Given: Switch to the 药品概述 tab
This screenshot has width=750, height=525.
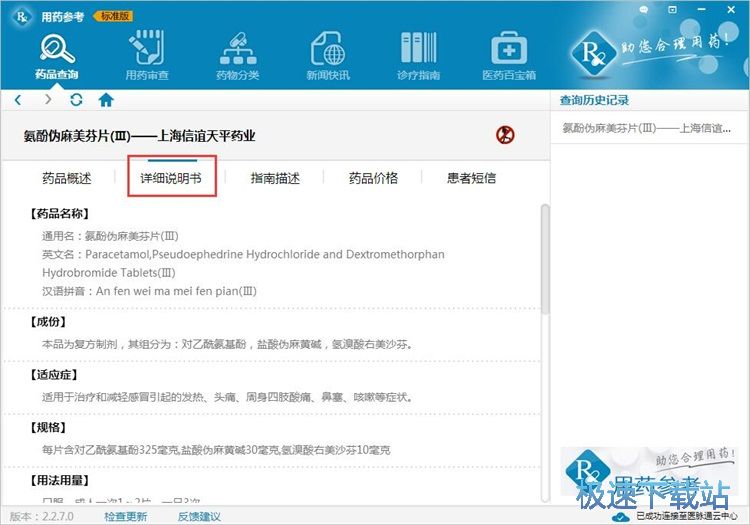Looking at the screenshot, I should coord(66,178).
